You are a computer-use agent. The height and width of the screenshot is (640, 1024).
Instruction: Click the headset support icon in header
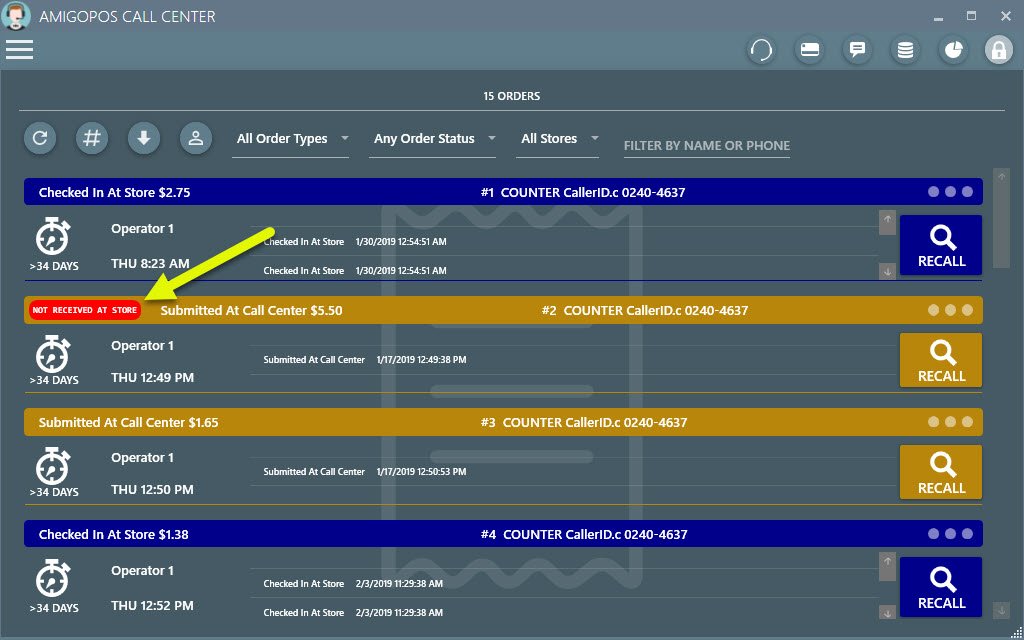(x=762, y=50)
